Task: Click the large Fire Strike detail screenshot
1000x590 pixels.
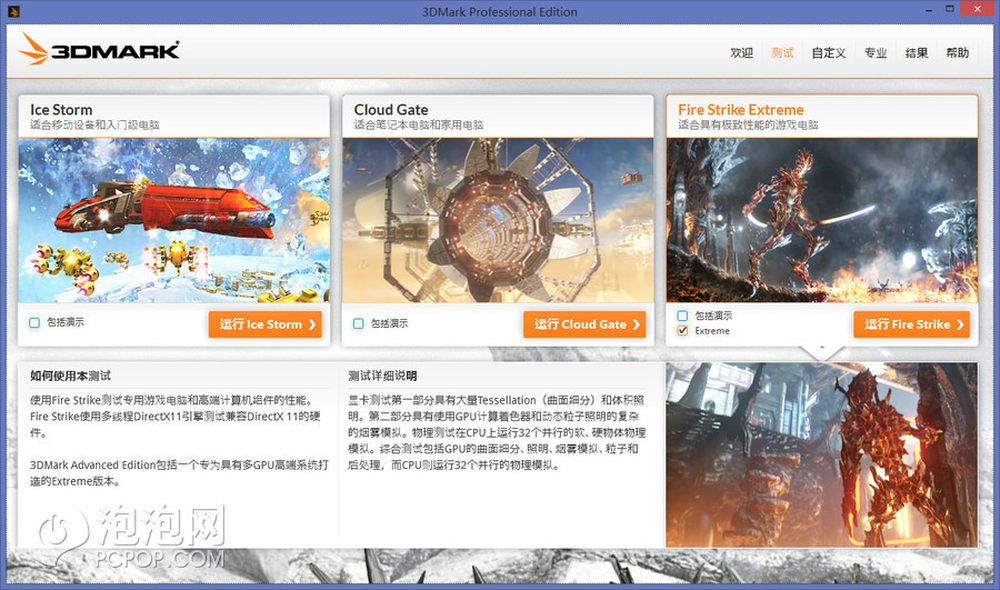Action: (822, 455)
